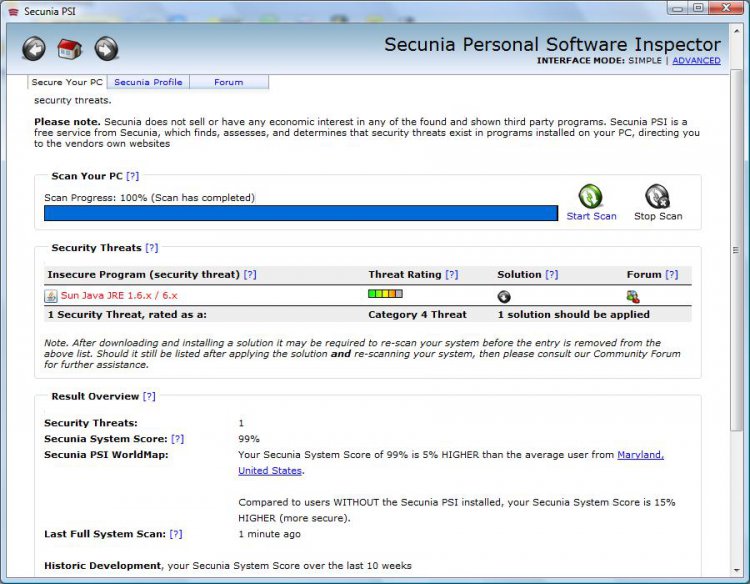Go to the Home house icon
This screenshot has height=584, width=750.
pos(69,49)
